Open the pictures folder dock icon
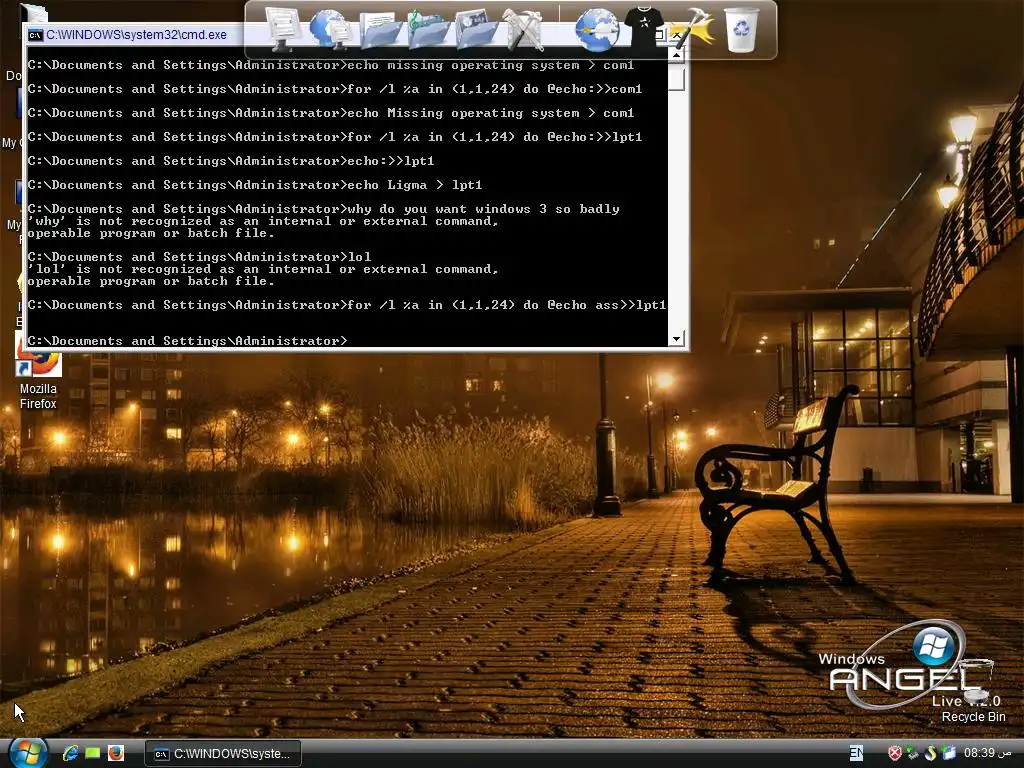The height and width of the screenshot is (768, 1024). (476, 29)
